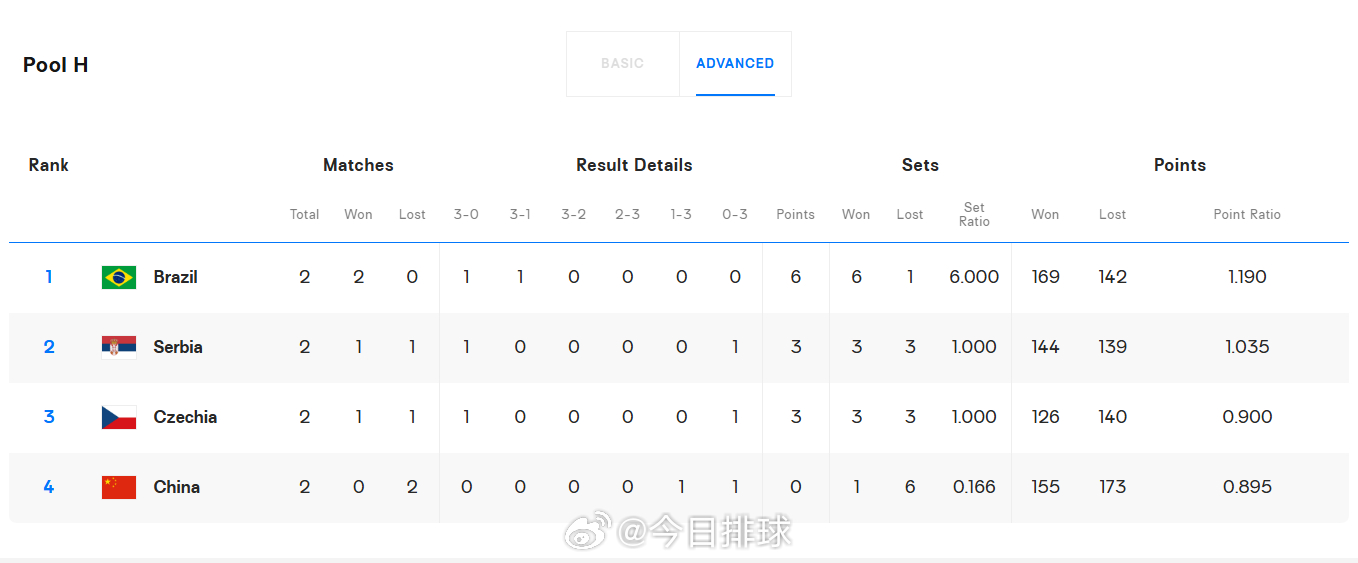Click the 3-0 column header
Viewport: 1358px width, 563px height.
click(x=466, y=214)
